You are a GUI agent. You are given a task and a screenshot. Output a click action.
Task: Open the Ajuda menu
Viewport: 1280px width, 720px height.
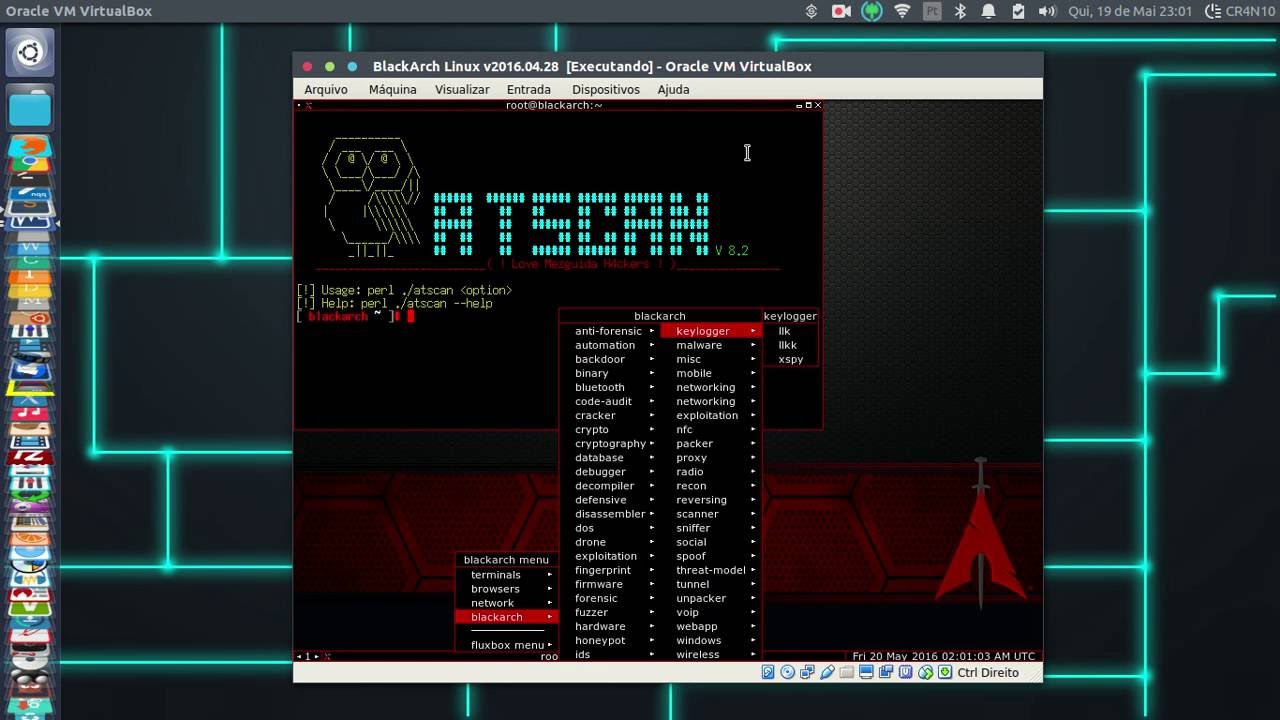coord(673,89)
